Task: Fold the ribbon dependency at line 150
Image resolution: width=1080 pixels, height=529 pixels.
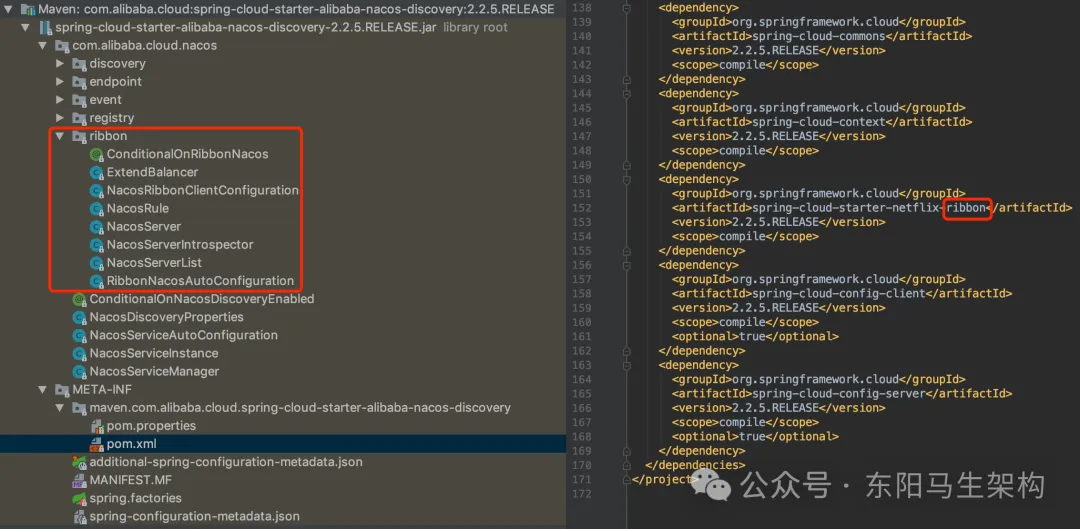Action: pyautogui.click(x=627, y=179)
